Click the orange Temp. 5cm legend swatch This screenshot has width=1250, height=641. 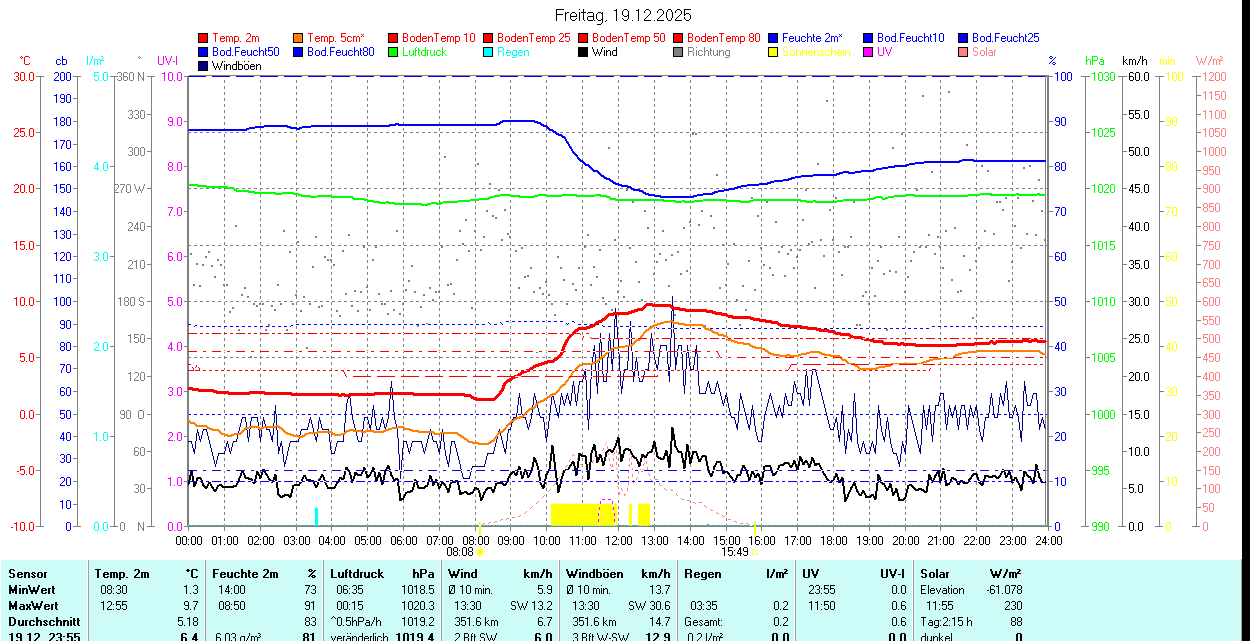(299, 38)
